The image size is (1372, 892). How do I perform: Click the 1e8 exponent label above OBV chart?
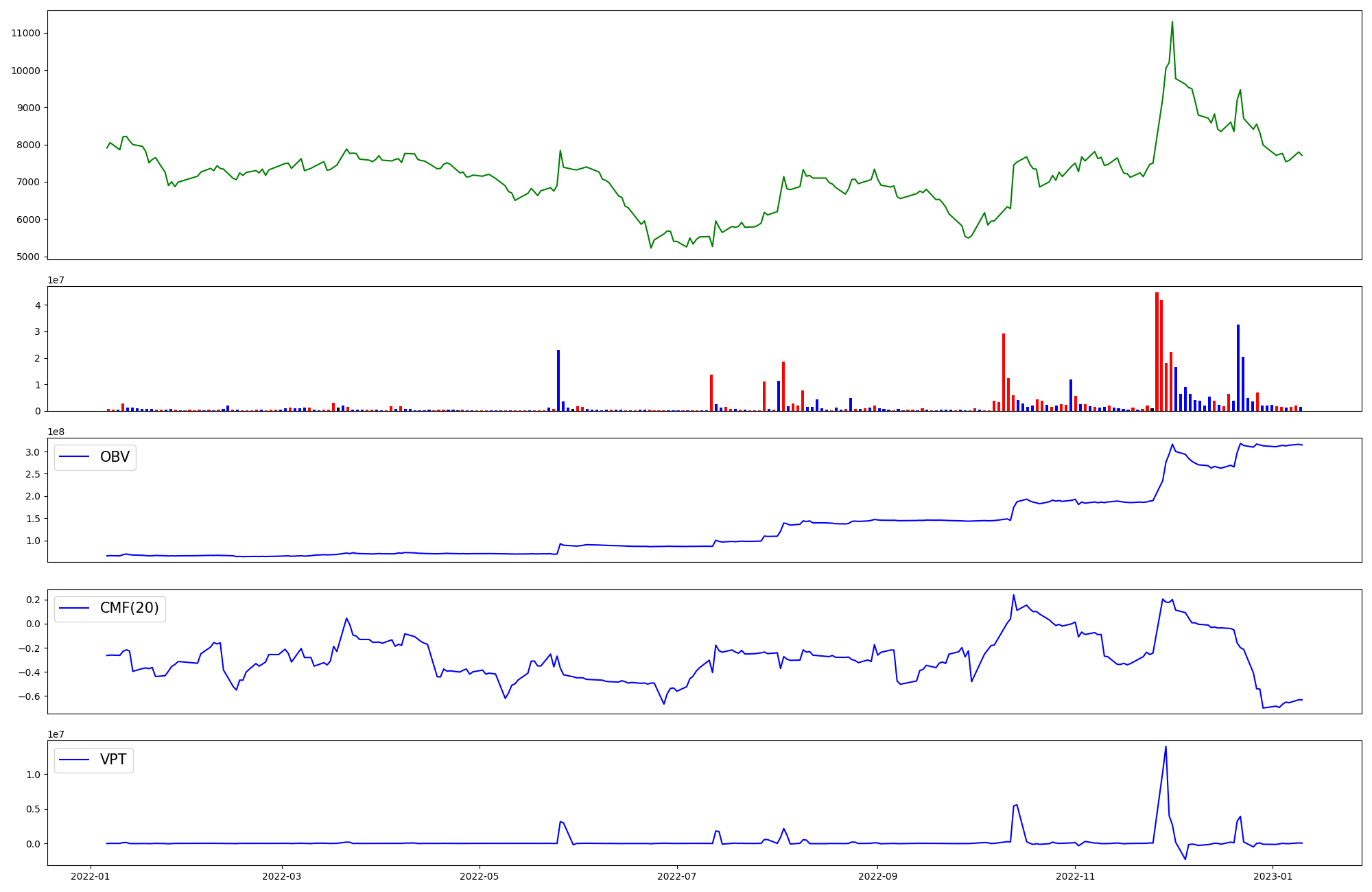(56, 432)
